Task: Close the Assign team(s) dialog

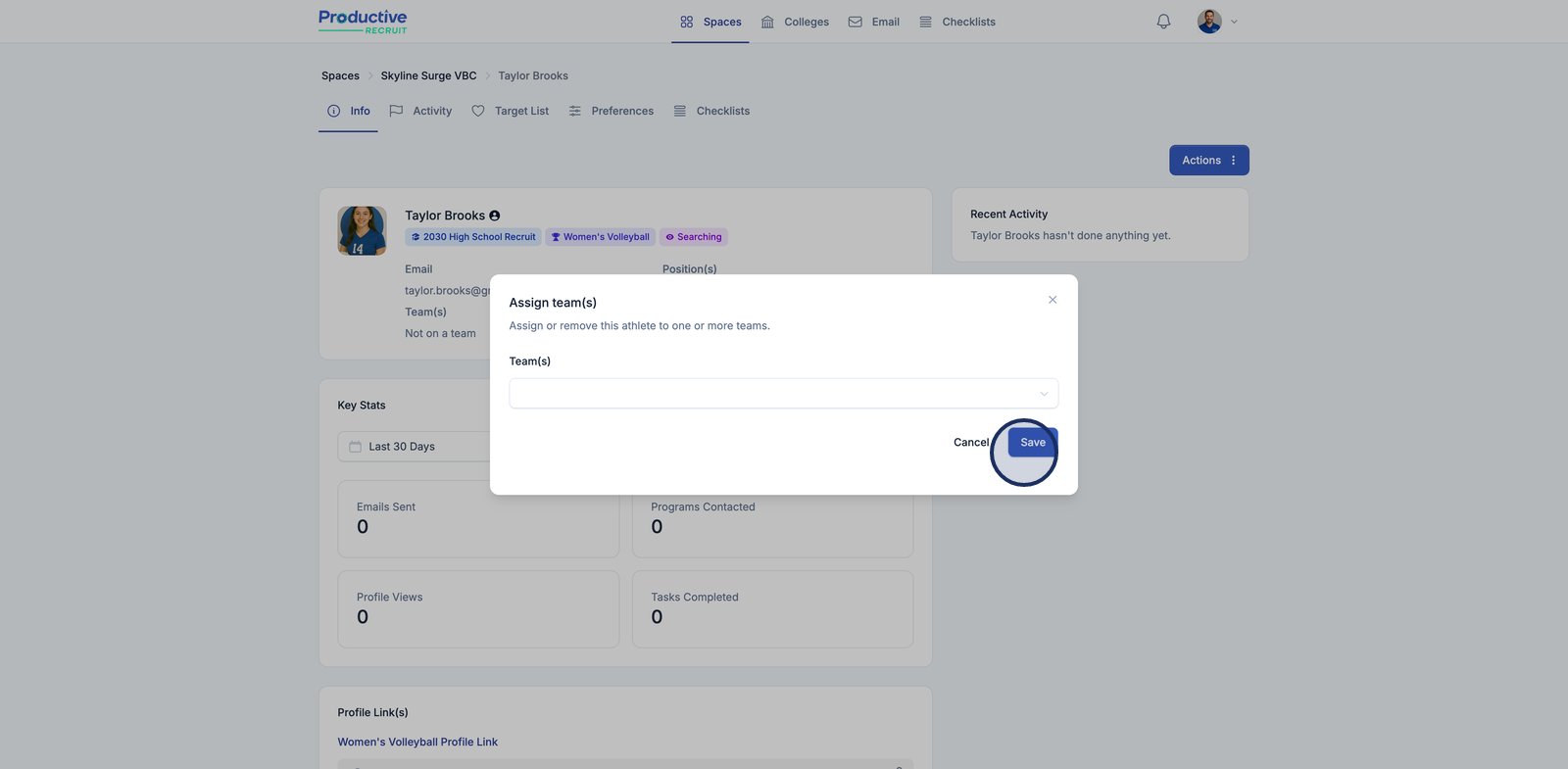Action: (x=1053, y=300)
